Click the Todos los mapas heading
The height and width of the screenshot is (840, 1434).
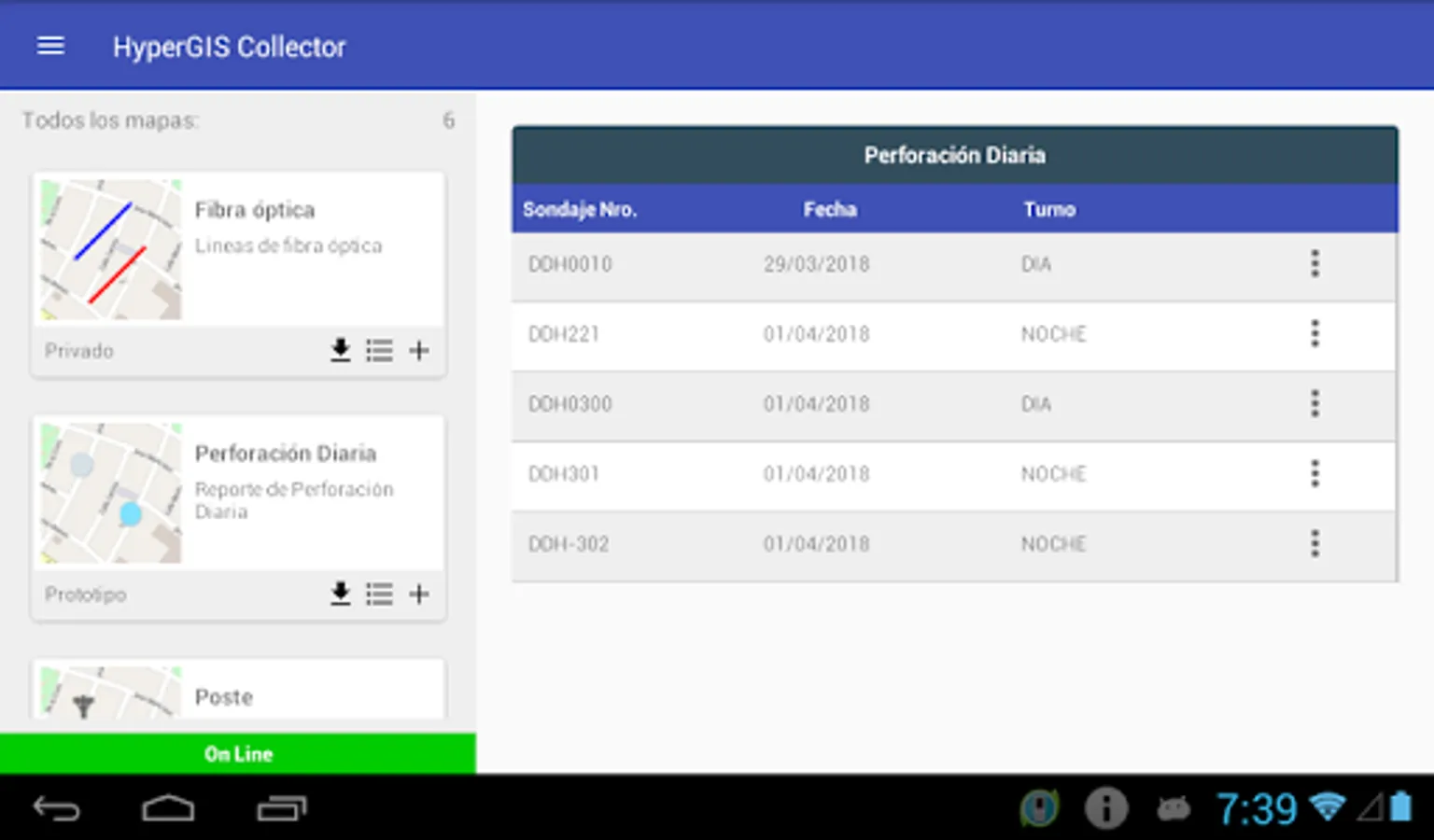110,120
